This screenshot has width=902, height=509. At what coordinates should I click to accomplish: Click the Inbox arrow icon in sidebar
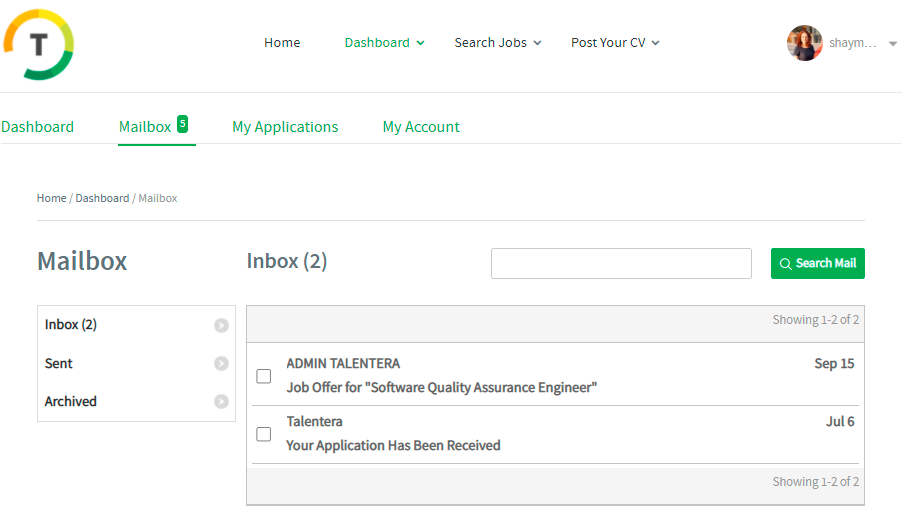pyautogui.click(x=221, y=325)
